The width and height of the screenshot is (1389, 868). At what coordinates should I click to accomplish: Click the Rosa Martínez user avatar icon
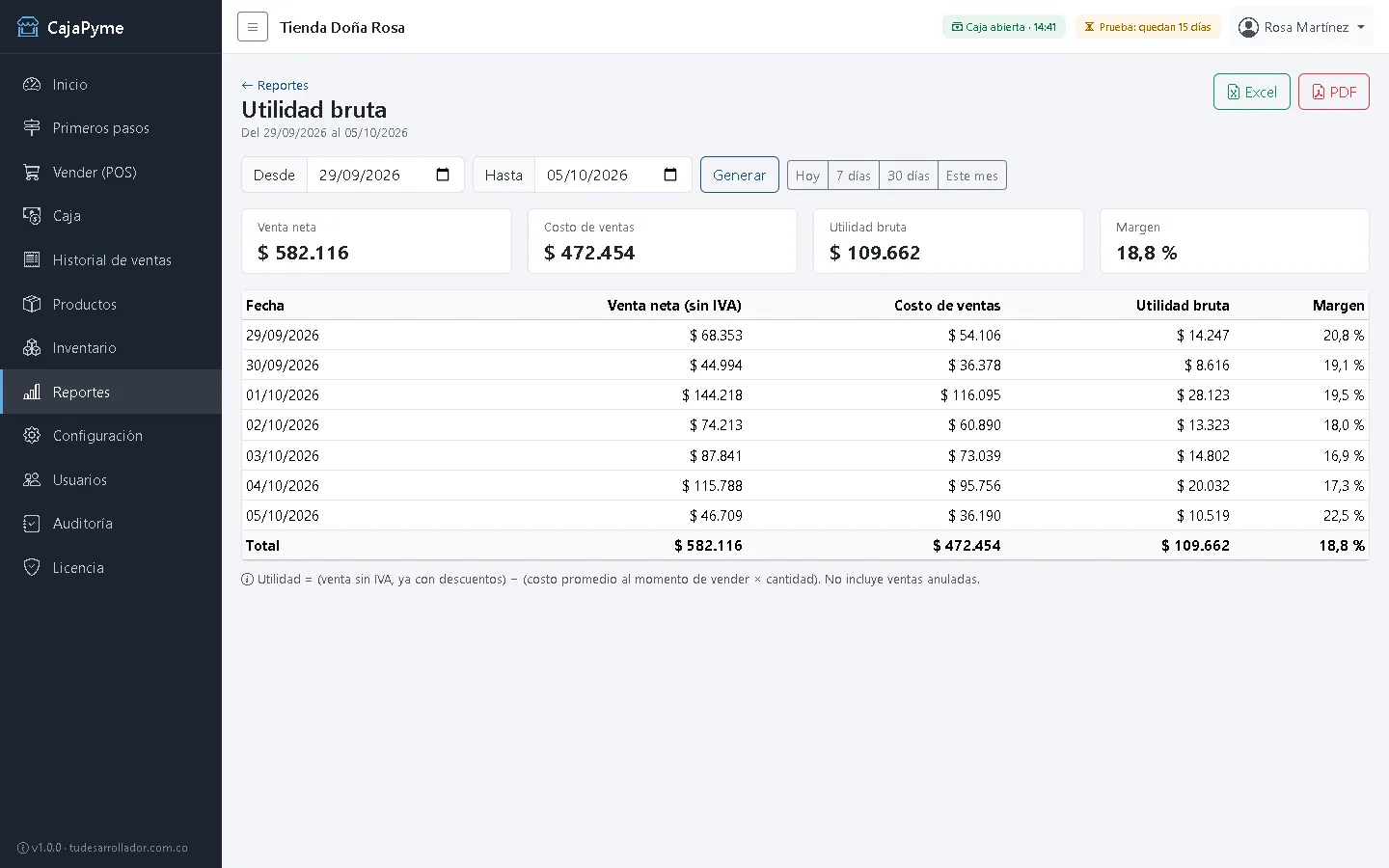point(1248,27)
